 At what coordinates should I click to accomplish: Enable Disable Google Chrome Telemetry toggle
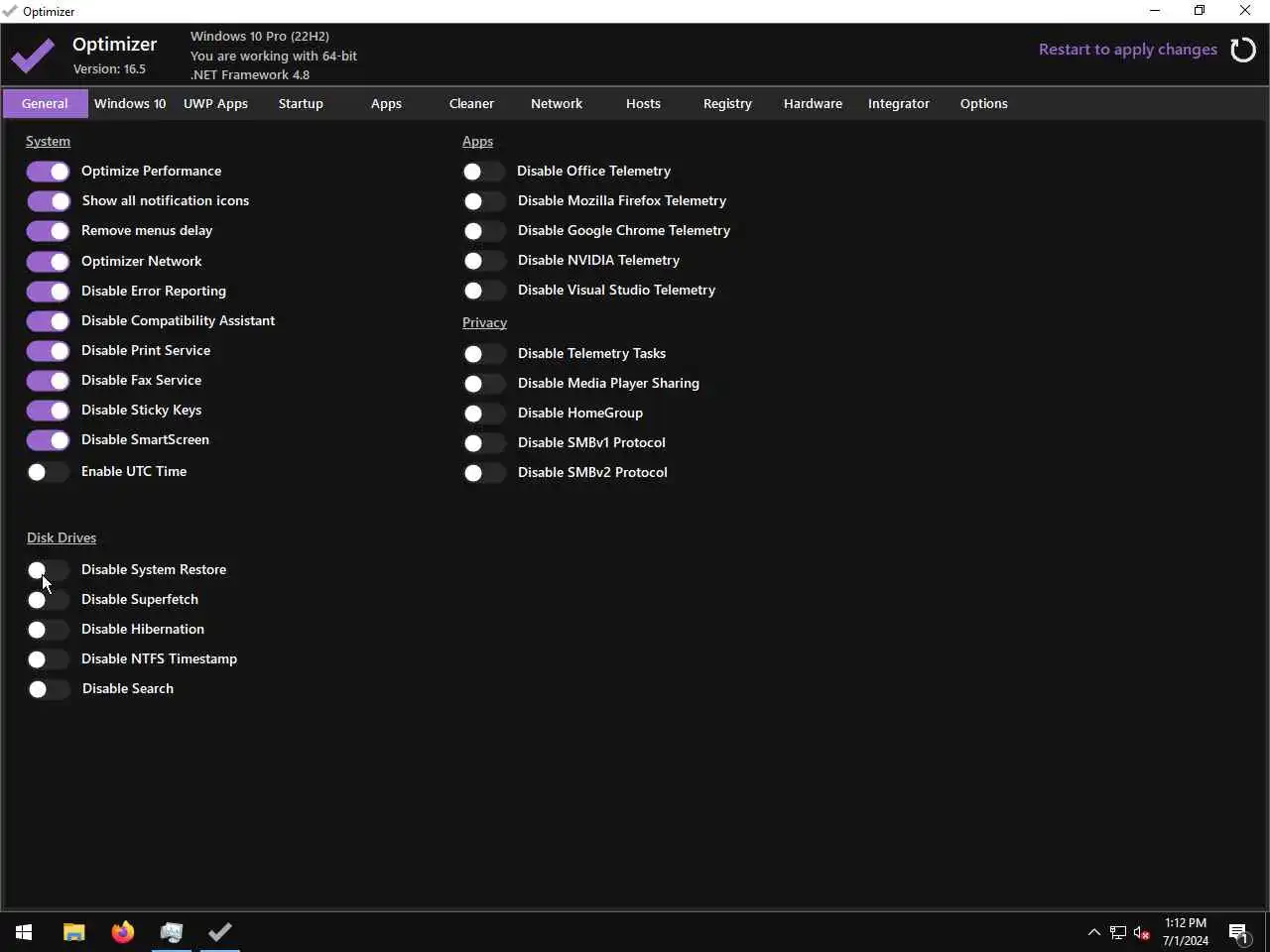[x=484, y=231]
